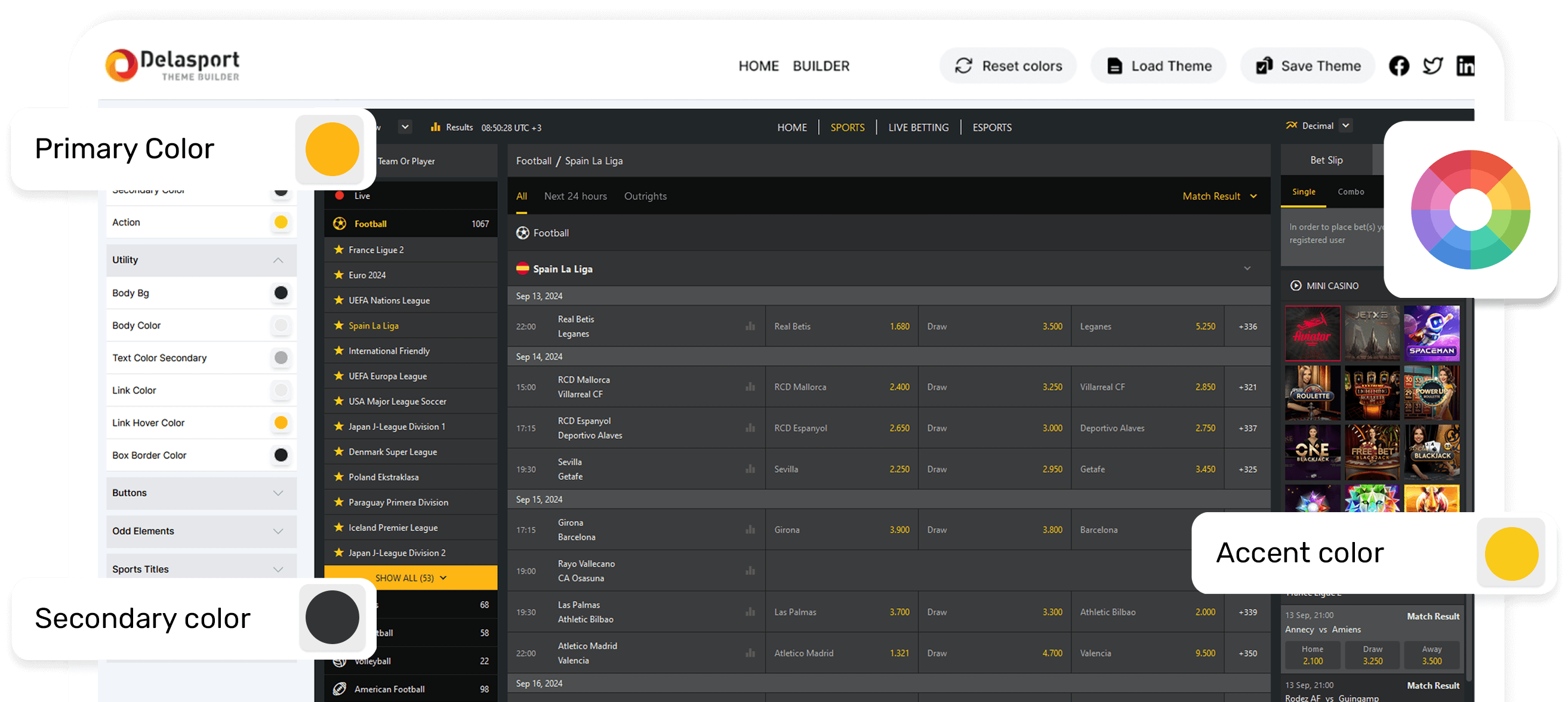Star the Euro 2024 league as favorite
1568x702 pixels.
[x=338, y=275]
